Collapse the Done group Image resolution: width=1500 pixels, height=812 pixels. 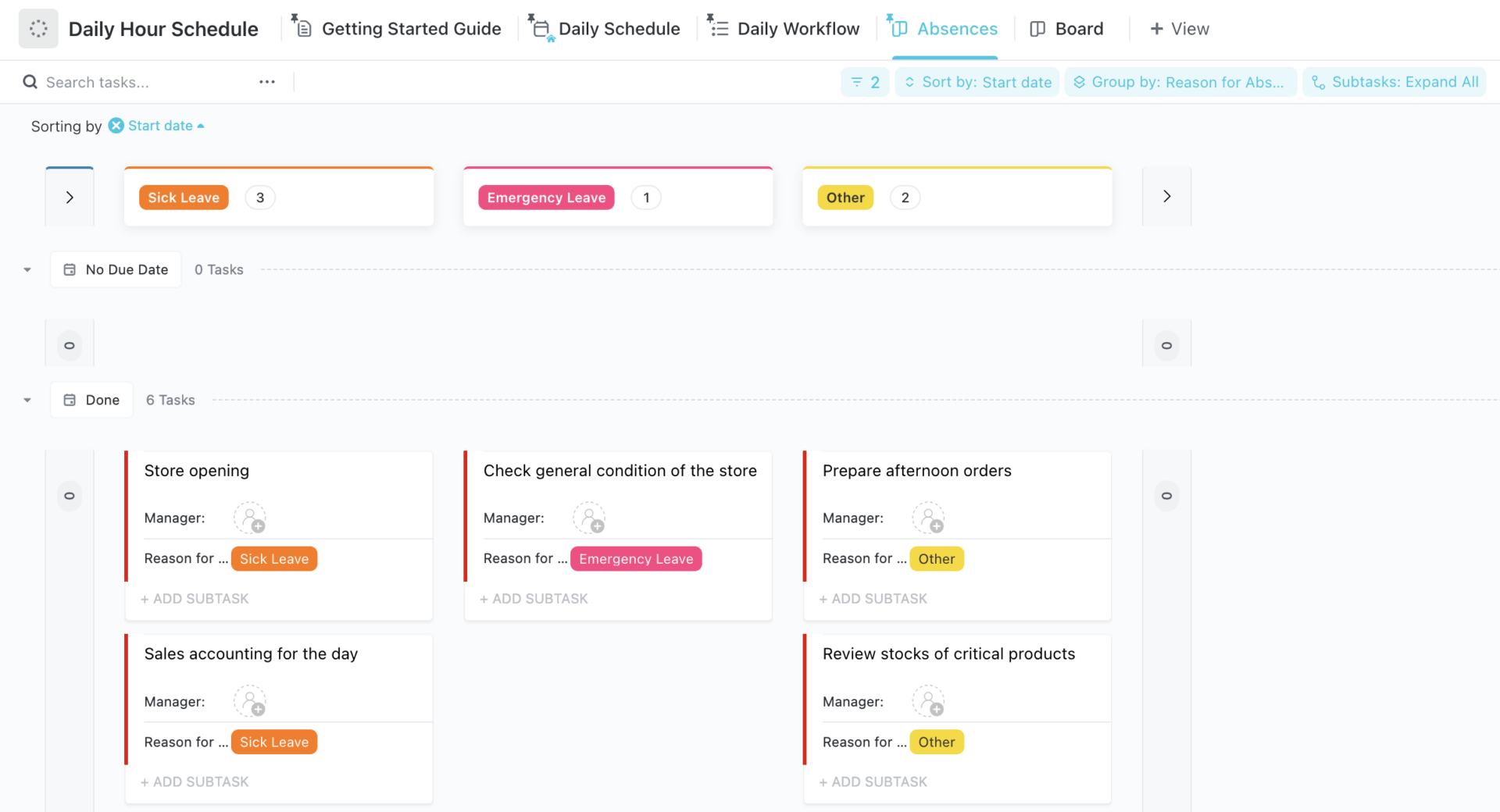point(27,400)
